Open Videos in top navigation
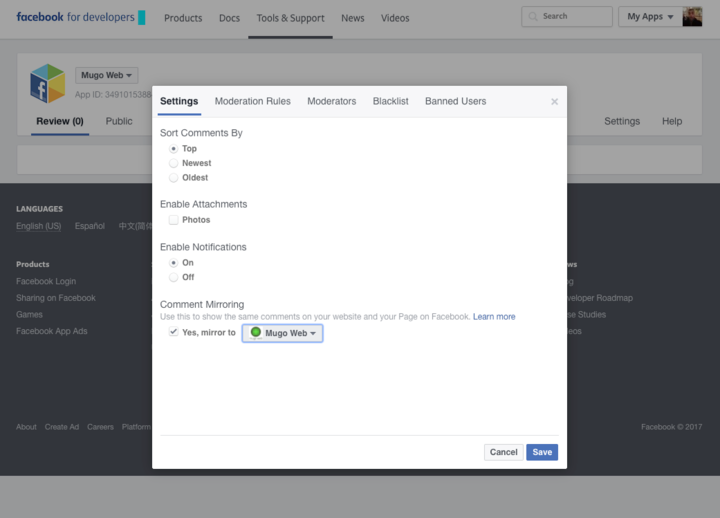Screen dimensions: 720x518 click(x=395, y=18)
